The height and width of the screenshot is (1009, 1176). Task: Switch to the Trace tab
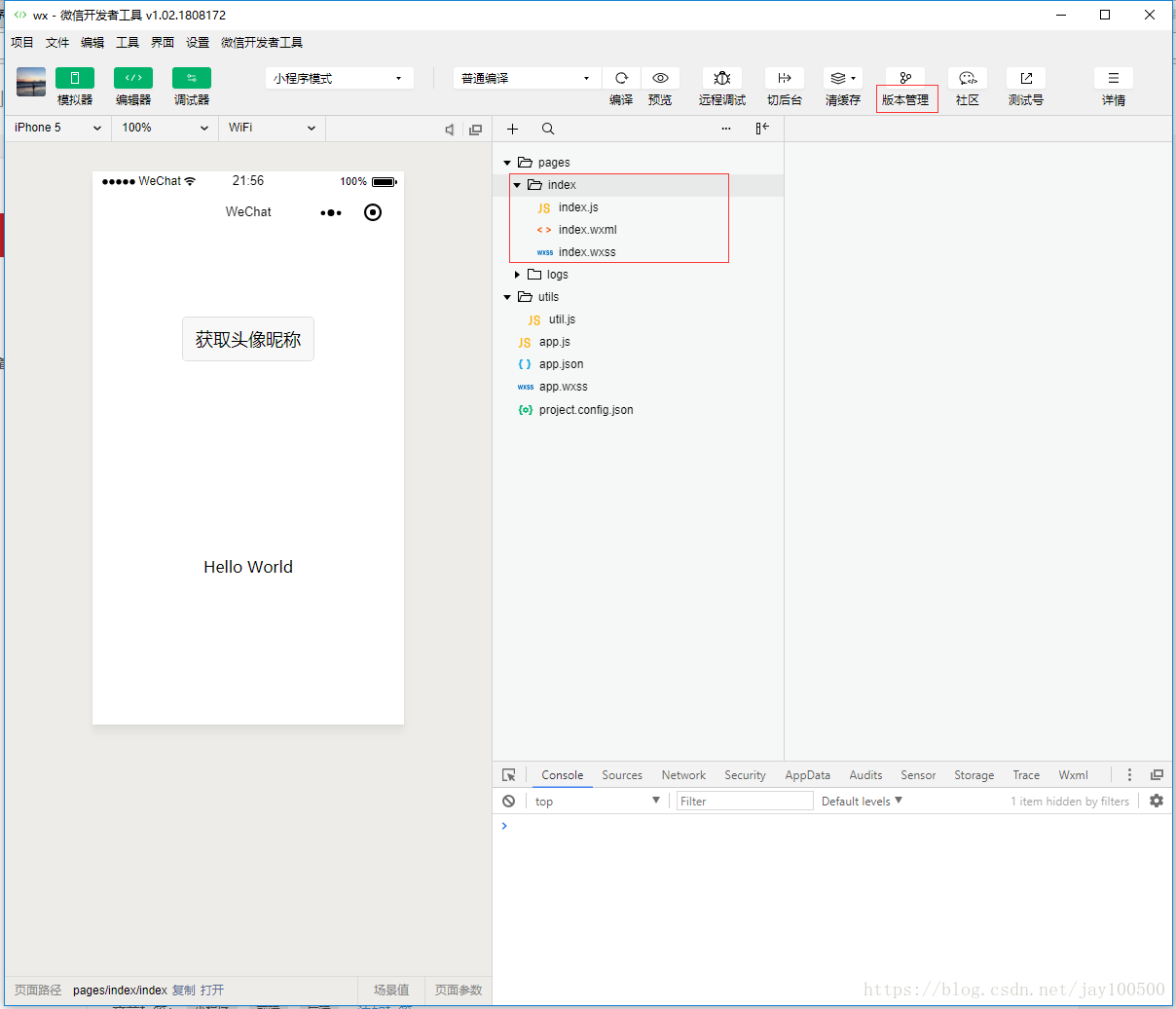tap(1026, 775)
